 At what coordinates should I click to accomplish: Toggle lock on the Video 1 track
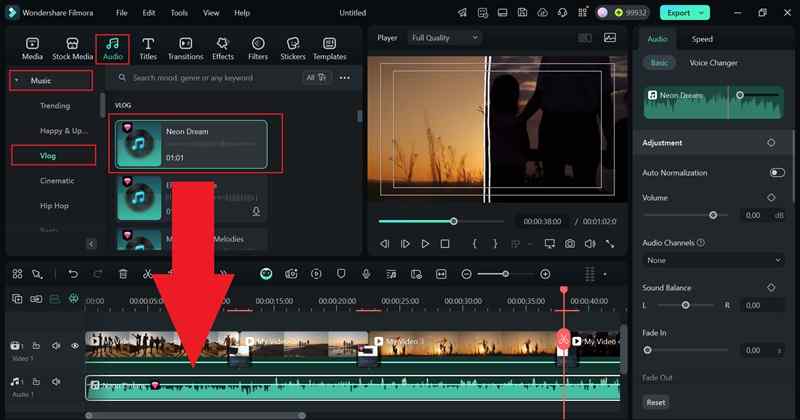coord(36,346)
